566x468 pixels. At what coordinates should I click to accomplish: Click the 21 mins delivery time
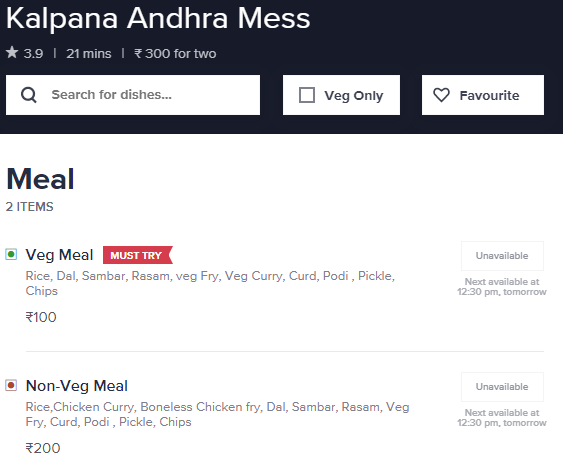pyautogui.click(x=89, y=53)
